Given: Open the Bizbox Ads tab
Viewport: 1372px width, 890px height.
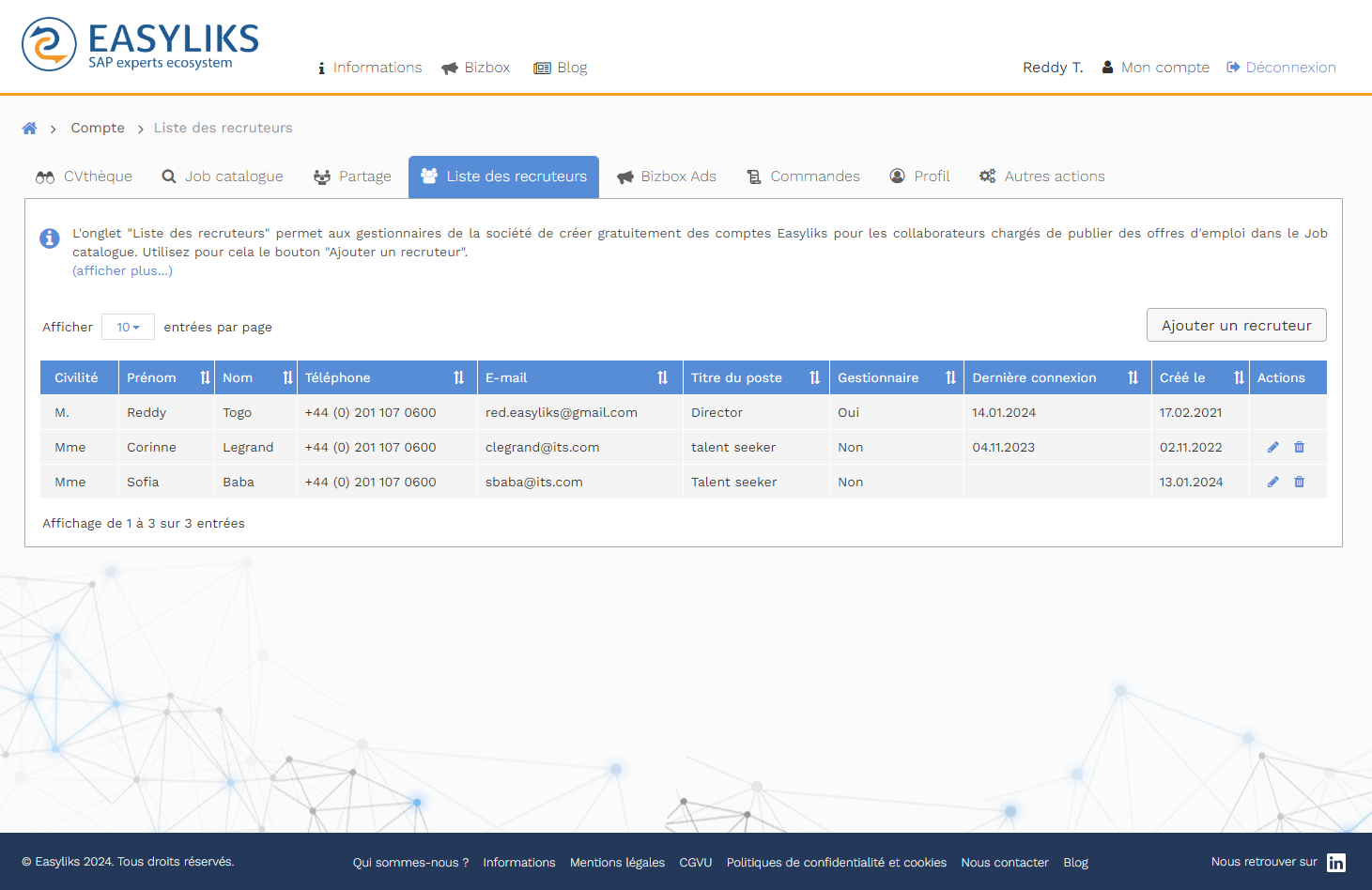Looking at the screenshot, I should pyautogui.click(x=667, y=176).
